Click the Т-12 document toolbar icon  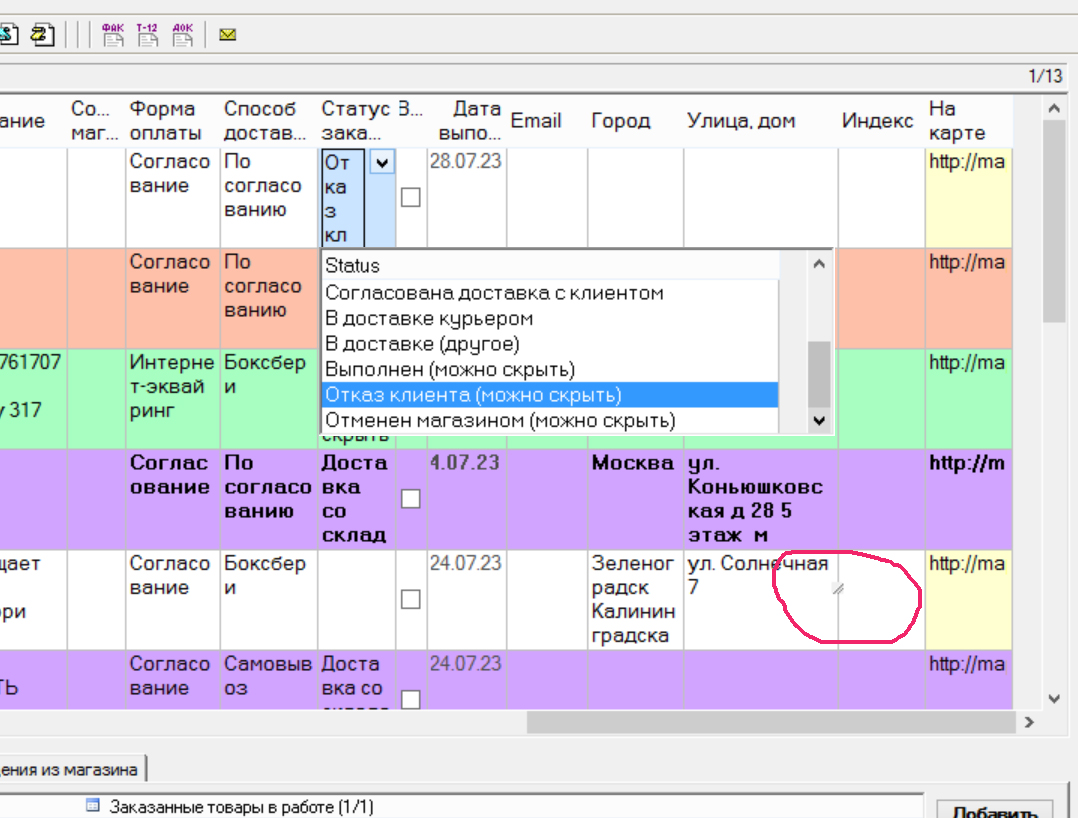[x=147, y=35]
